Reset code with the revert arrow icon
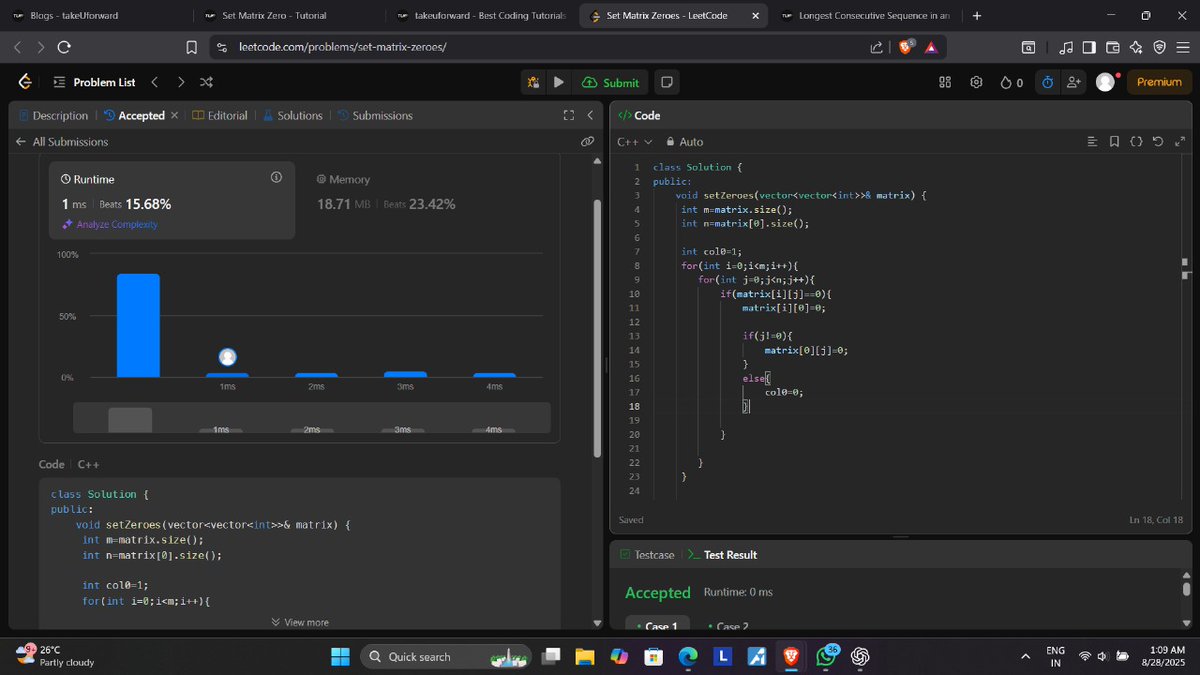The height and width of the screenshot is (675, 1200). click(x=1158, y=141)
